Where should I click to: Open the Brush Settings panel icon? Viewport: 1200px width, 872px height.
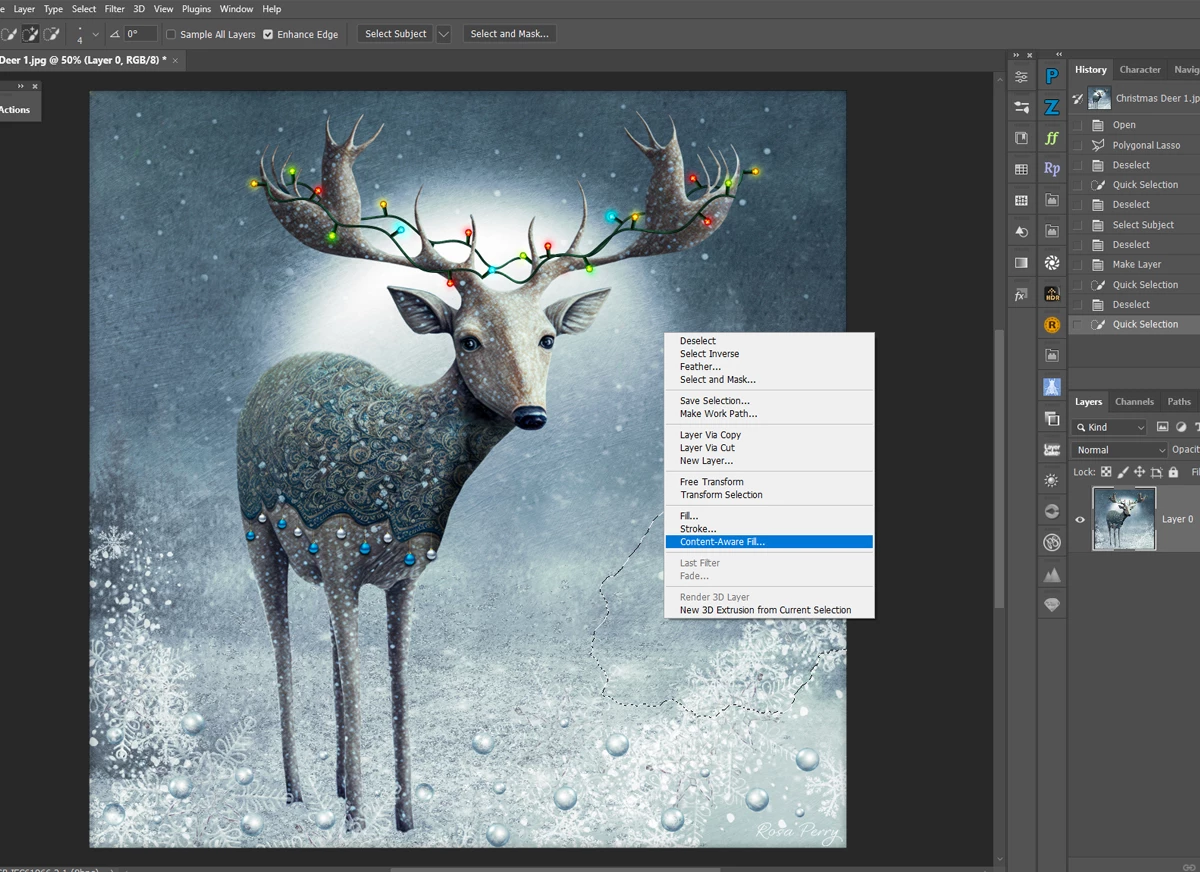click(x=1021, y=107)
